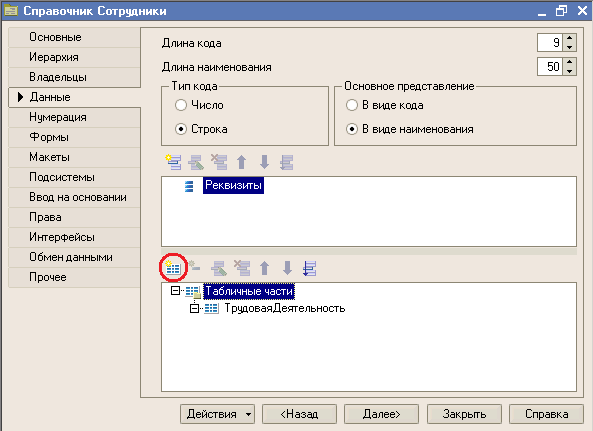Go back with the <Назад button
Screen dimensions: 593x431
[x=300, y=414]
